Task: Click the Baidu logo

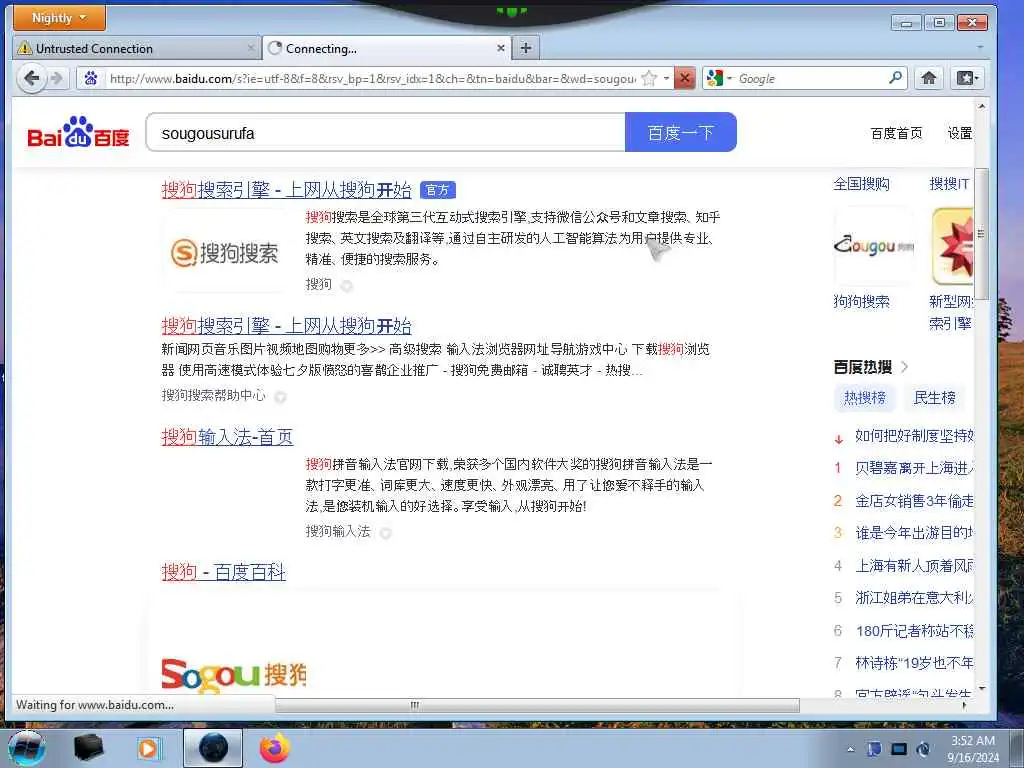Action: click(78, 132)
